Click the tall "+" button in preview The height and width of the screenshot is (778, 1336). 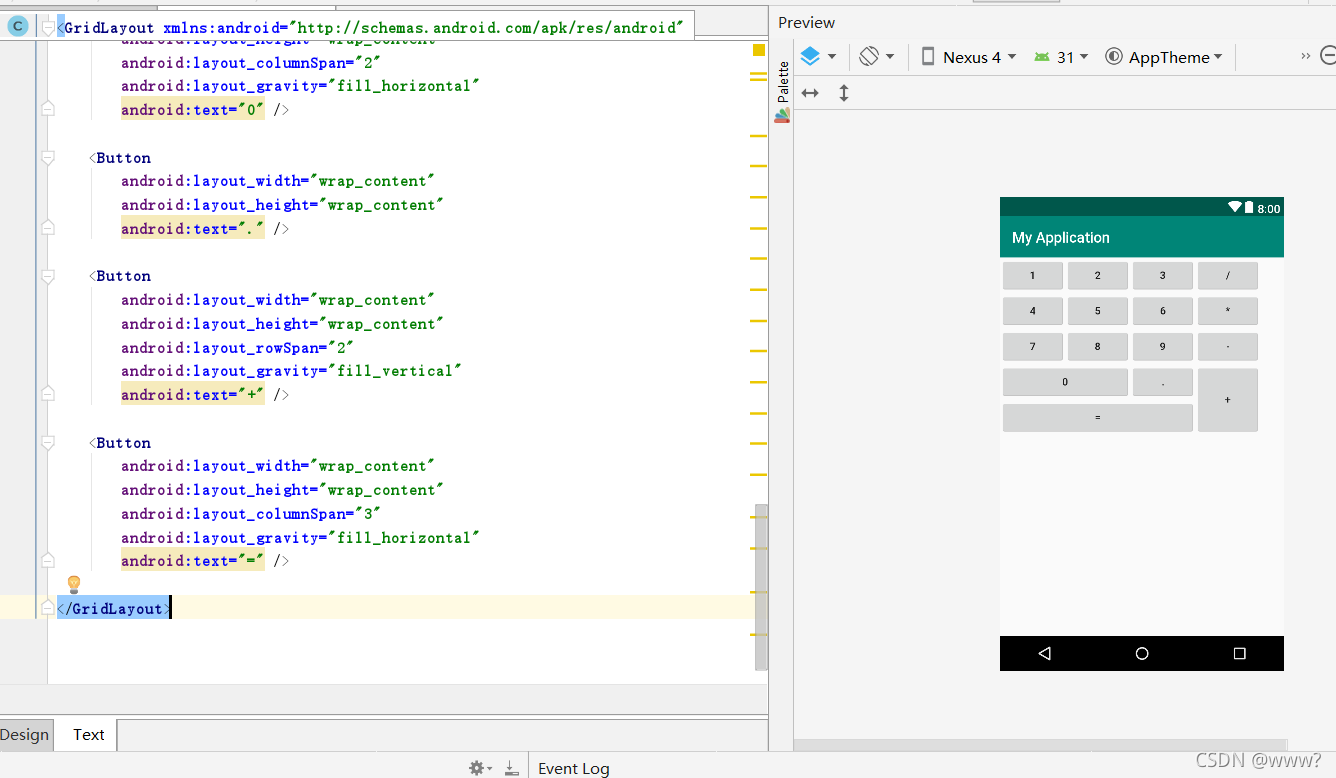[x=1228, y=400]
